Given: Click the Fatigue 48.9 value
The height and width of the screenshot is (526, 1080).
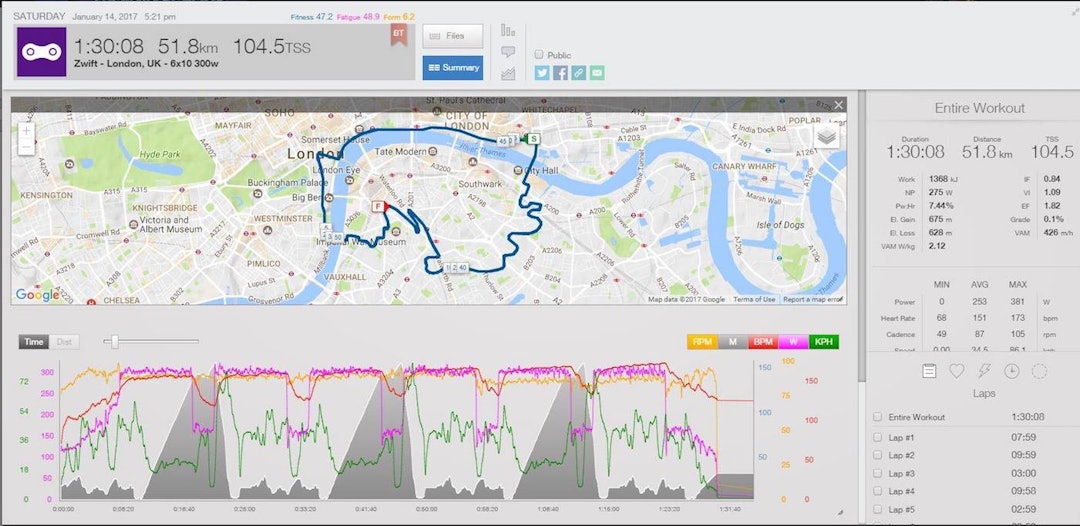Looking at the screenshot, I should point(358,16).
